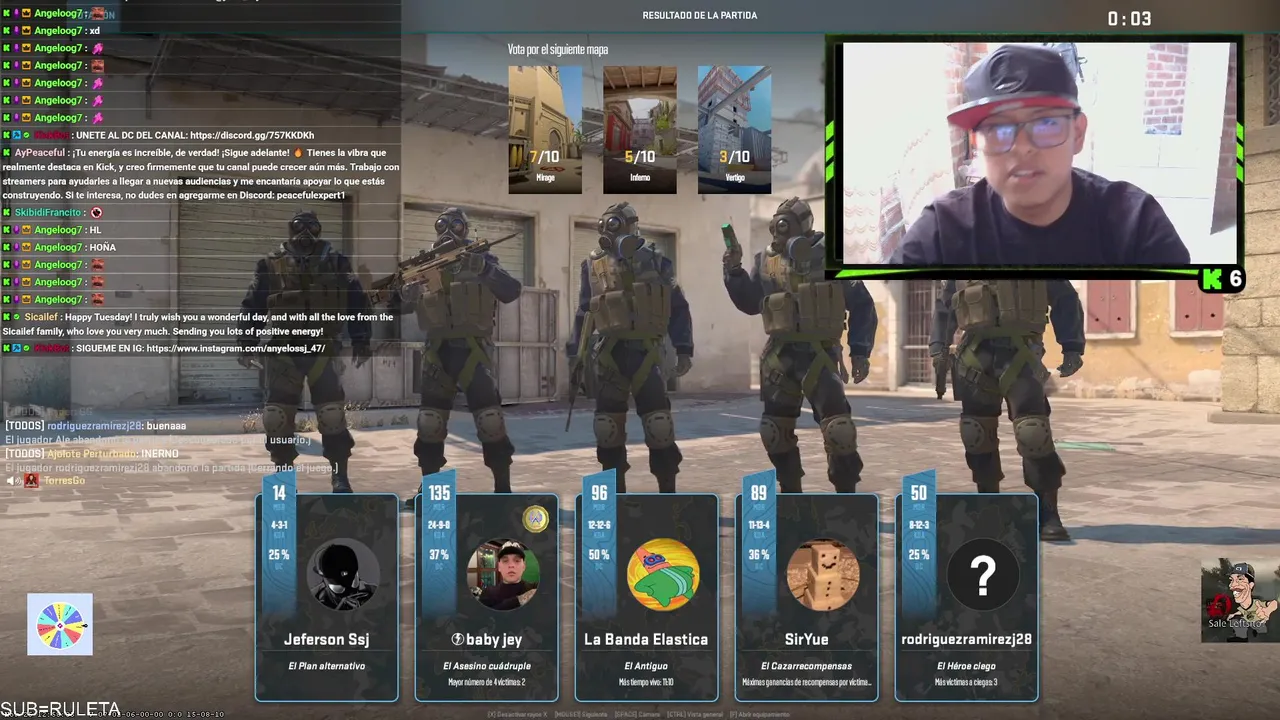Click the 'El Asesino cuádruple' title
1280x720 pixels.
486,666
